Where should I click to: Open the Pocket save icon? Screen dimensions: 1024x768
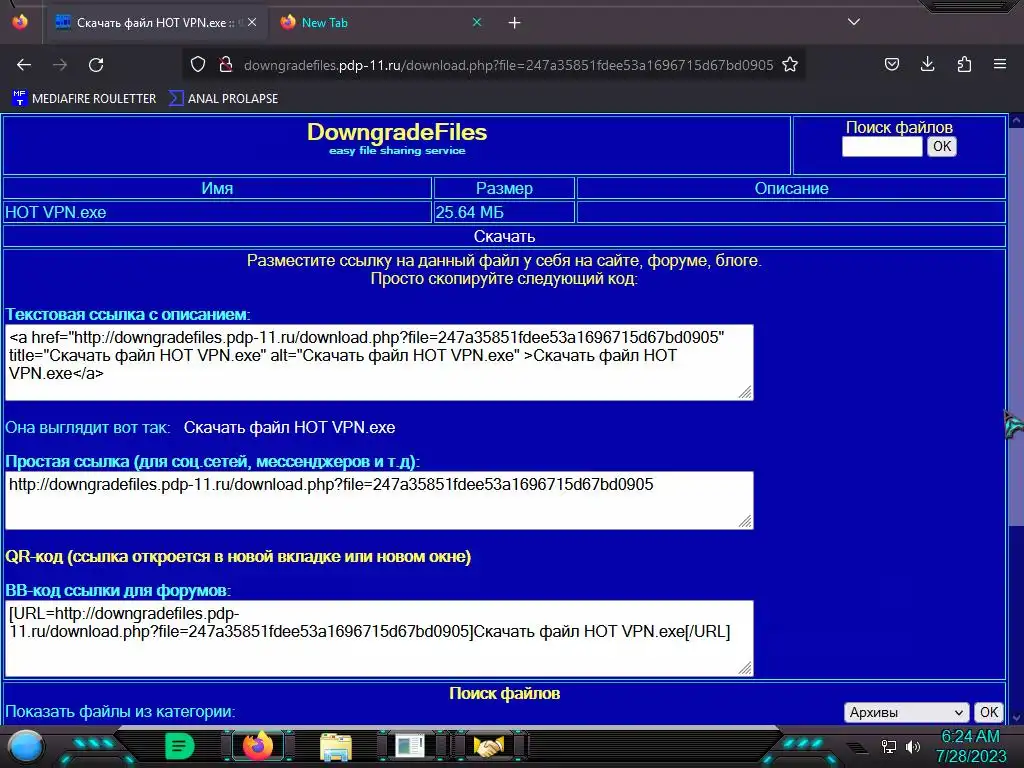891,64
